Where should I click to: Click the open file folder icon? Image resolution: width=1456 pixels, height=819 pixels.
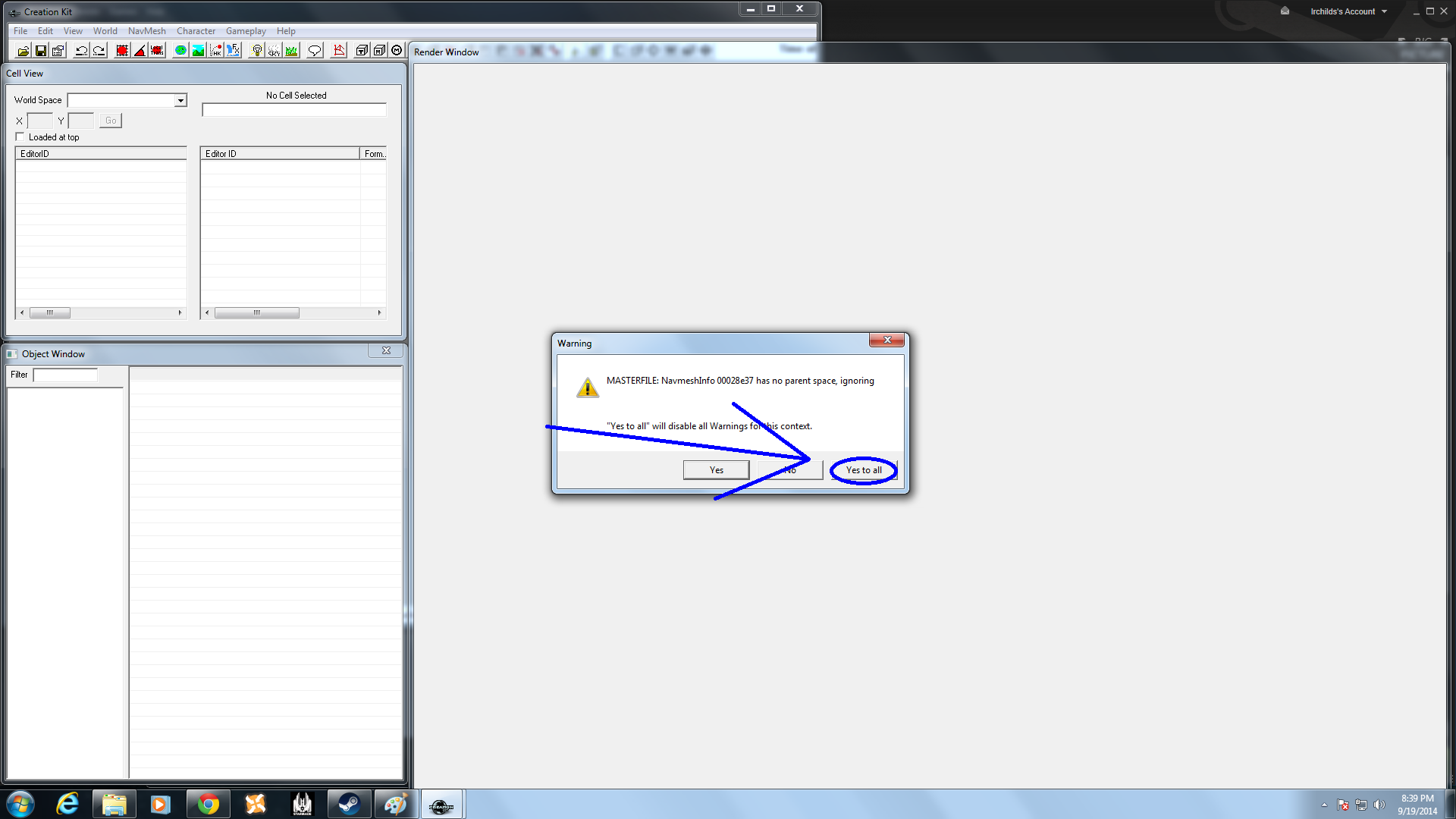coord(24,51)
